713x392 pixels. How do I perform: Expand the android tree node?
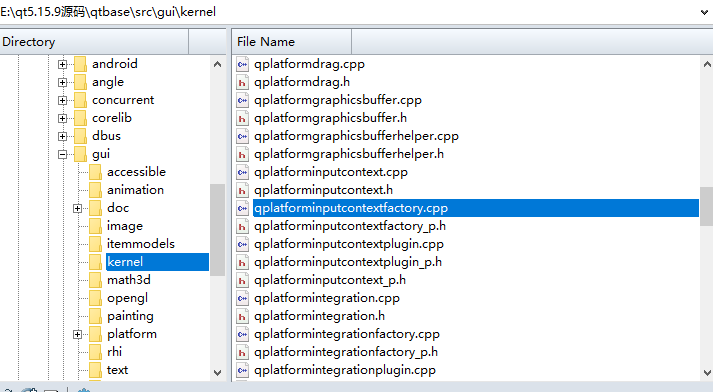point(62,65)
